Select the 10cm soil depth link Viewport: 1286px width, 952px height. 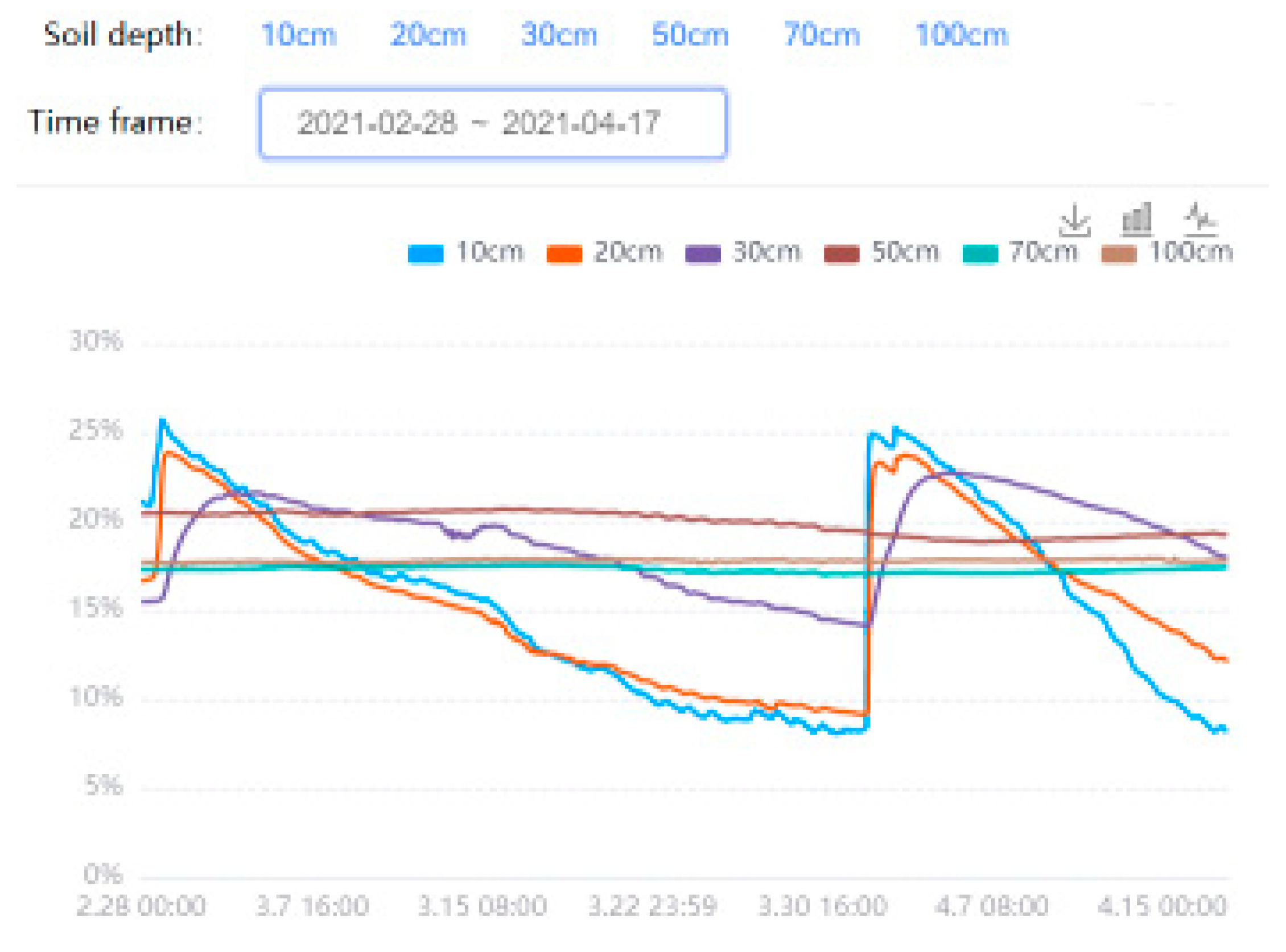[299, 35]
